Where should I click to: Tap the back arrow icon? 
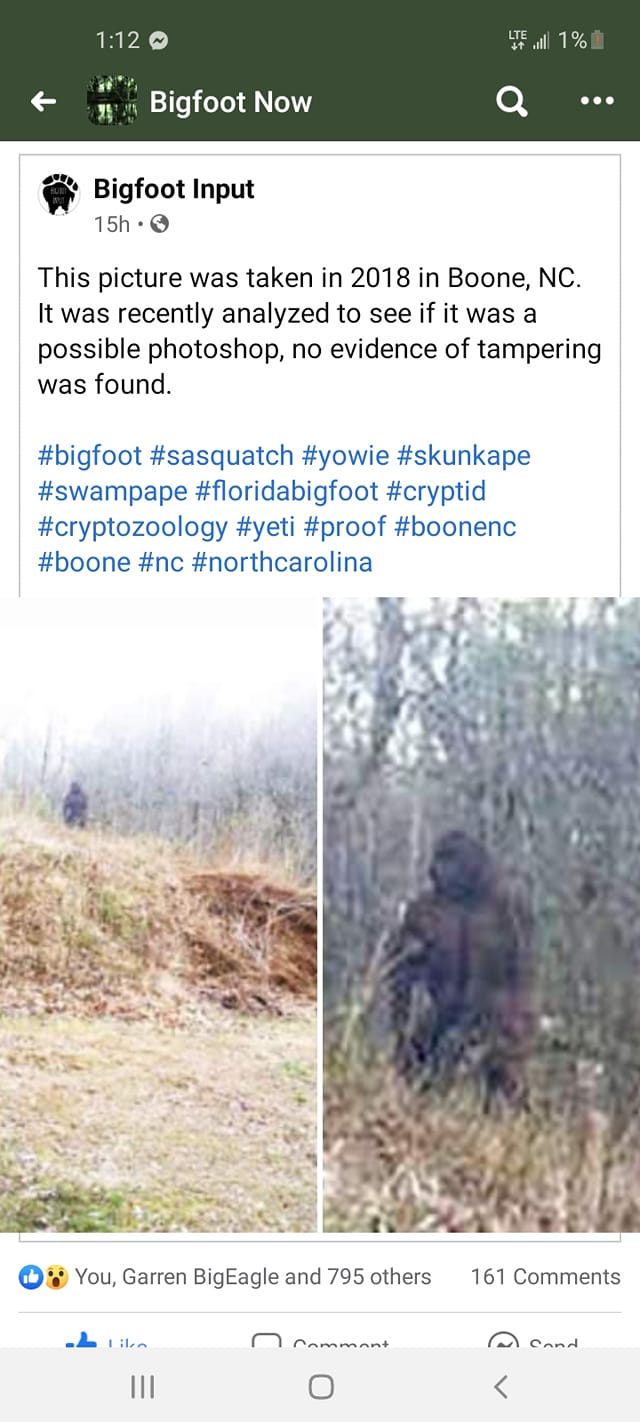click(x=43, y=101)
